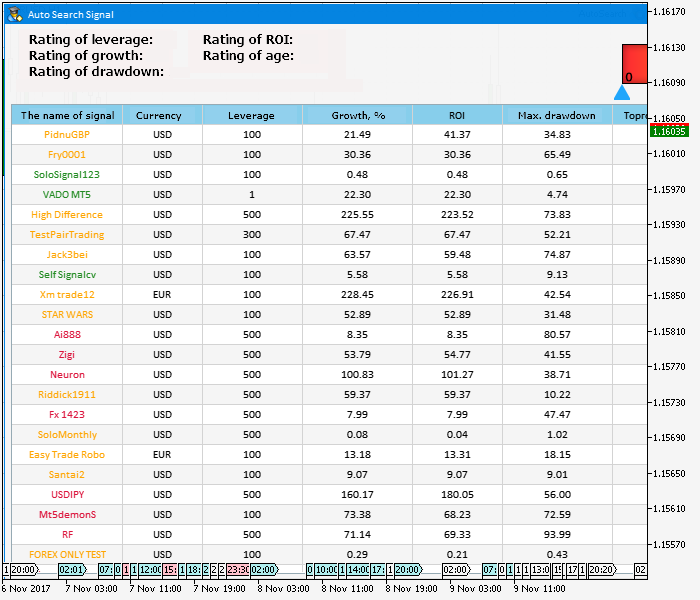The height and width of the screenshot is (600, 700).
Task: Click the 226.91 ROI value
Action: tap(457, 295)
